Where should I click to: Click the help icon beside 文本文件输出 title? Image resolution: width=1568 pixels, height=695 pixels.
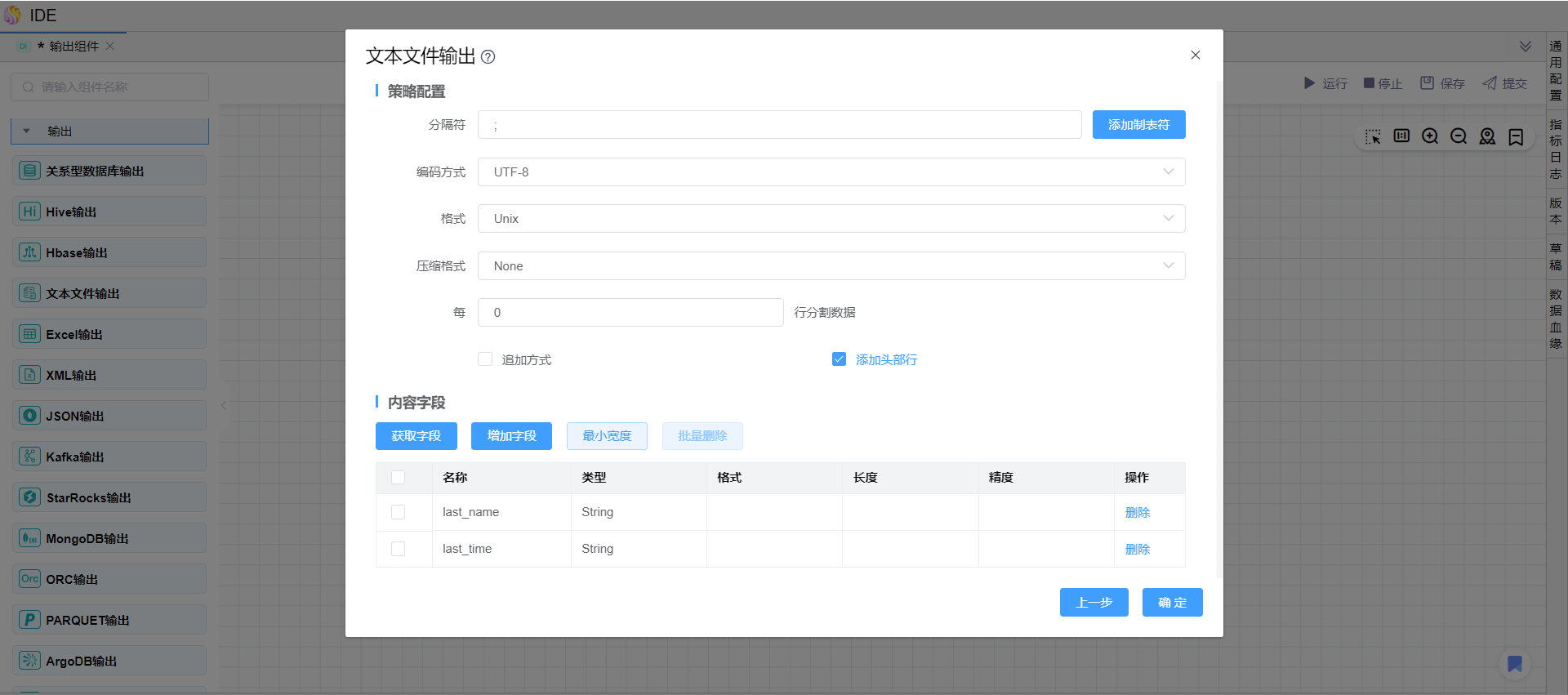488,56
